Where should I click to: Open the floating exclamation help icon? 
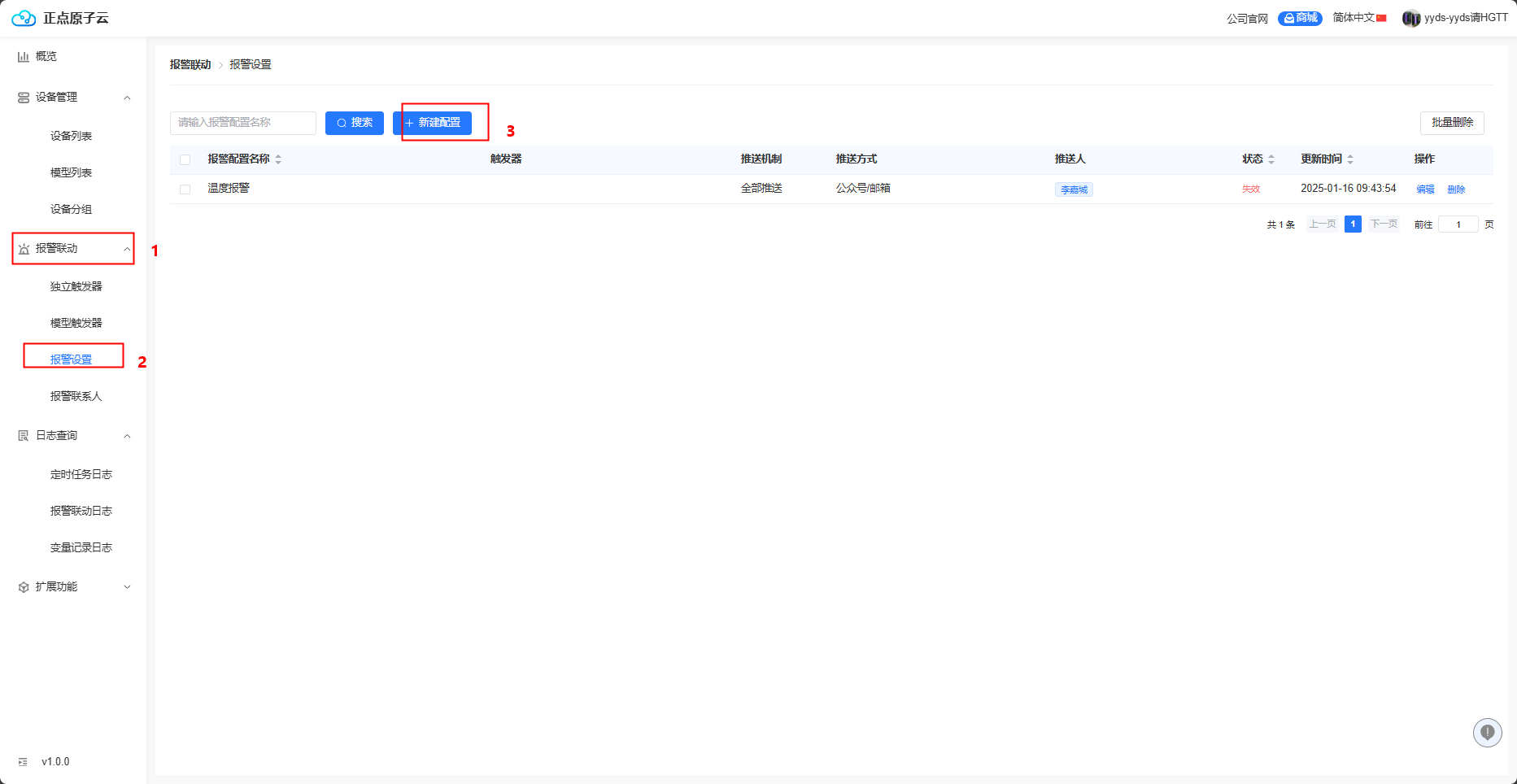tap(1487, 732)
